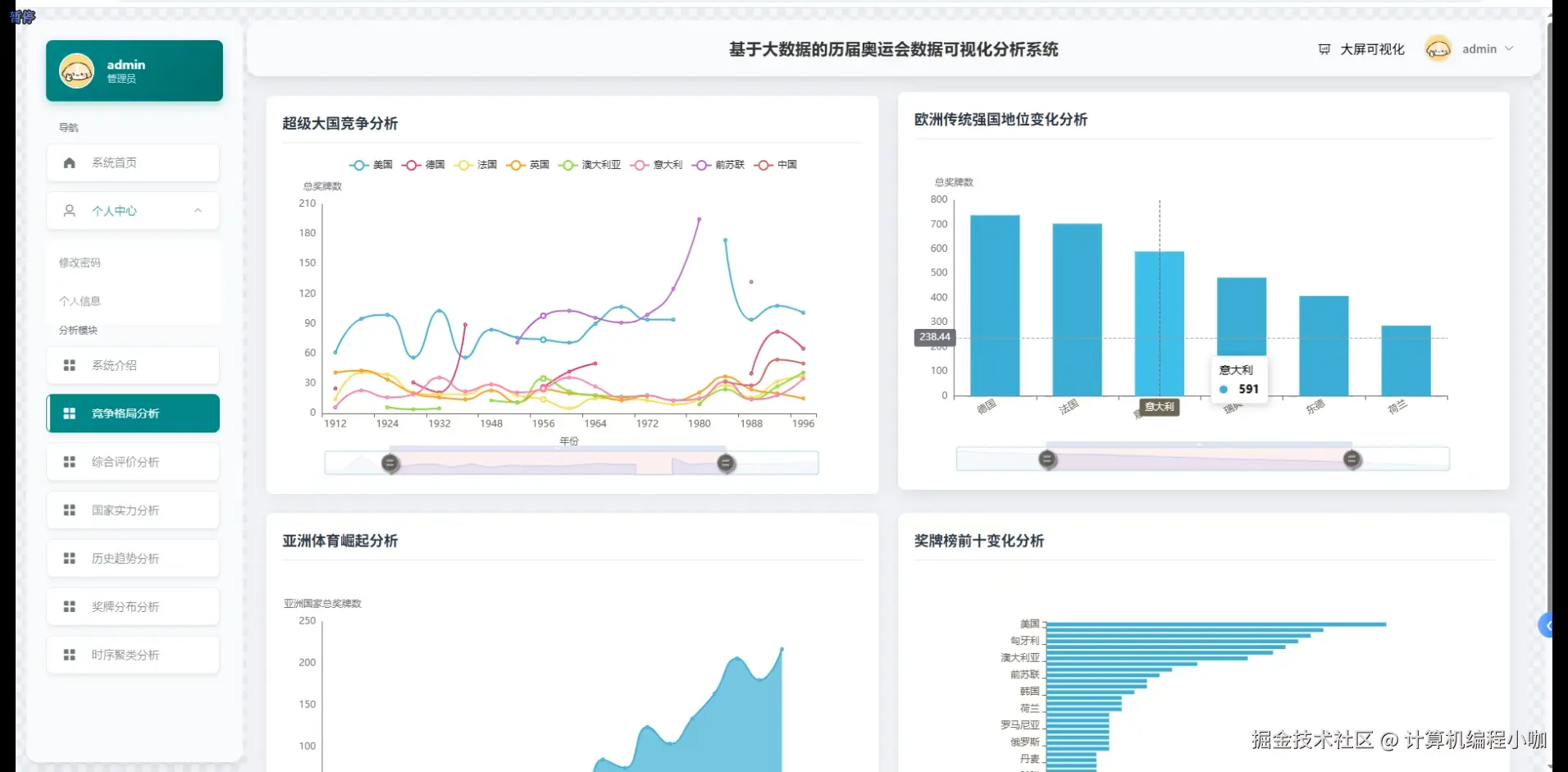The height and width of the screenshot is (772, 1568).
Task: Click the admin avatar in top header
Action: click(1438, 49)
